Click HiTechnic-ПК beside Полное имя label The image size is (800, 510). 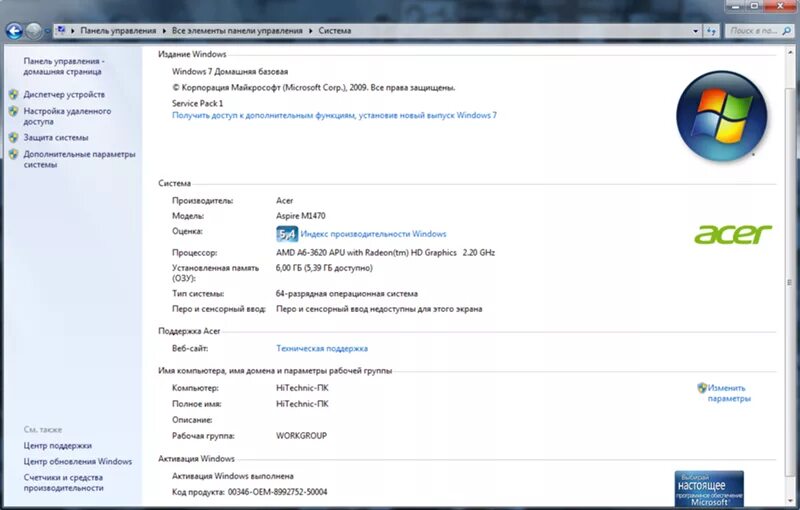click(303, 404)
